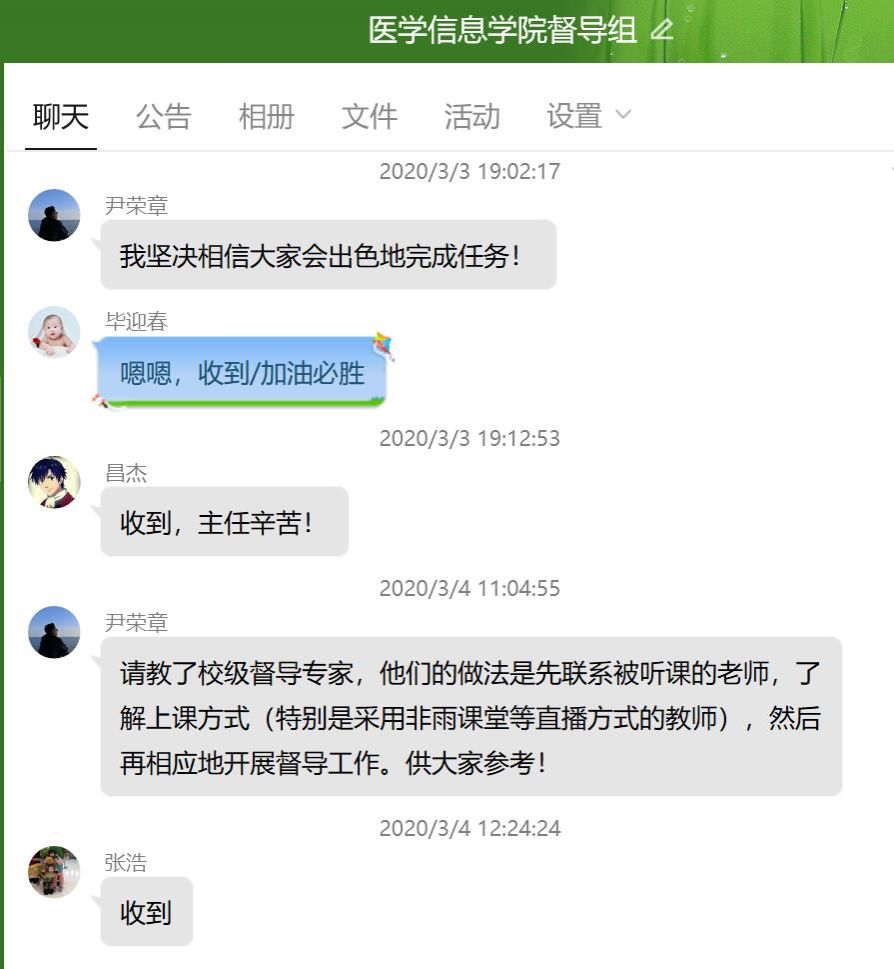The image size is (894, 969).
Task: Click the group title 医学信息学院督导组
Action: (x=502, y=30)
